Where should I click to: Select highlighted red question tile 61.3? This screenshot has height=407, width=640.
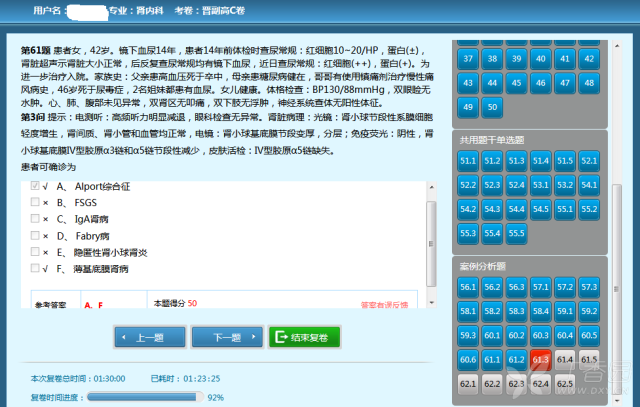(x=541, y=359)
